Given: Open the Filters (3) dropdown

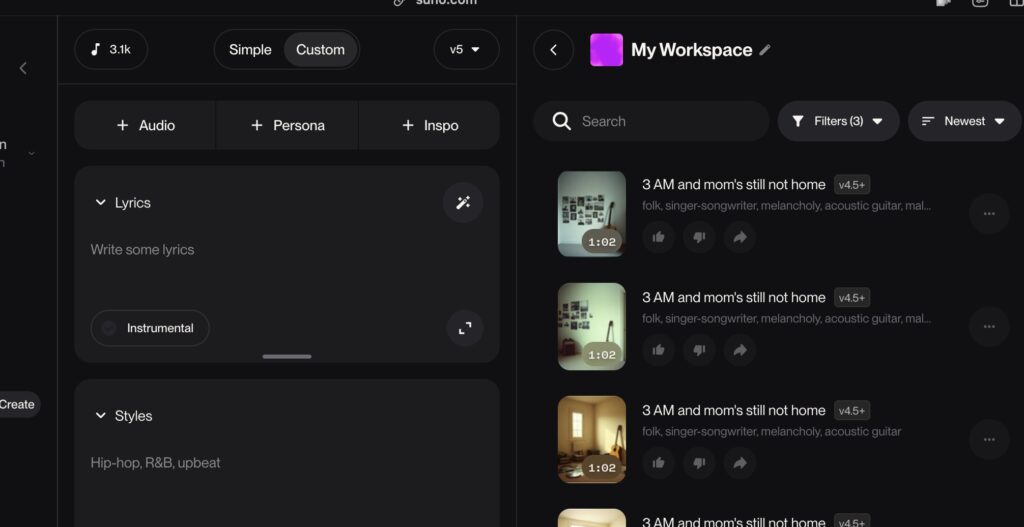Looking at the screenshot, I should click(838, 121).
